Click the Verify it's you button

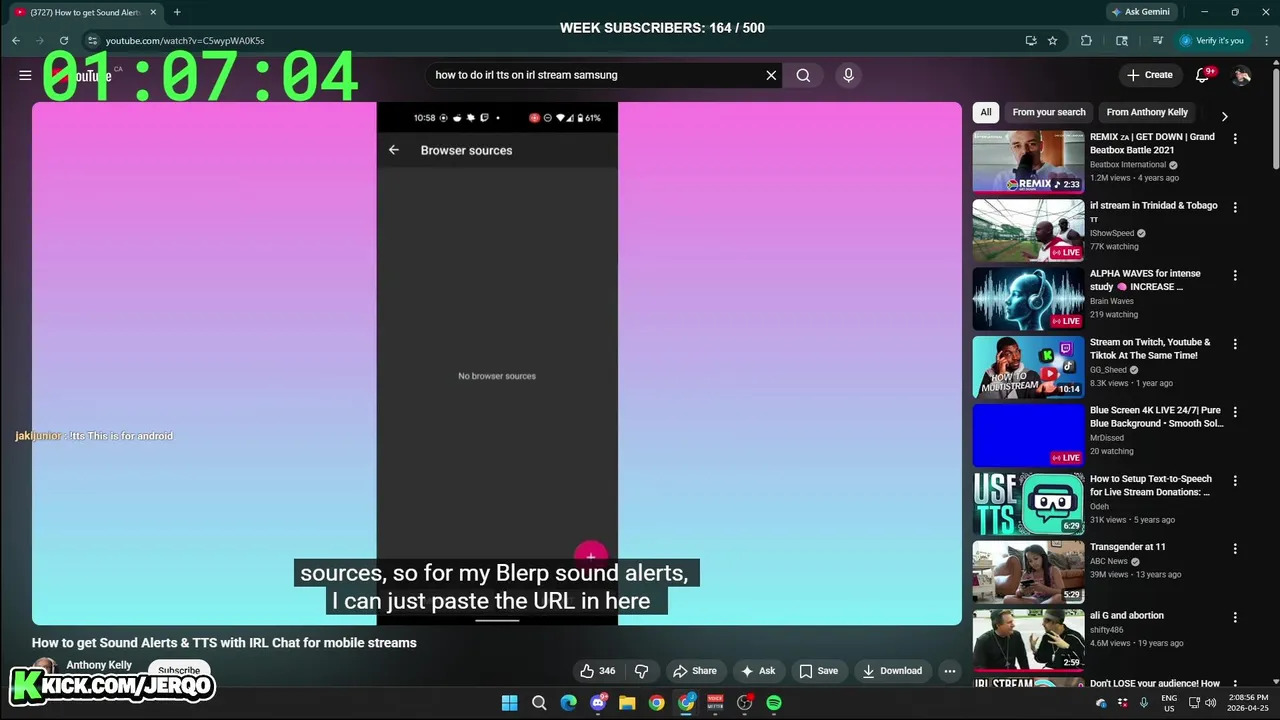click(x=1211, y=41)
